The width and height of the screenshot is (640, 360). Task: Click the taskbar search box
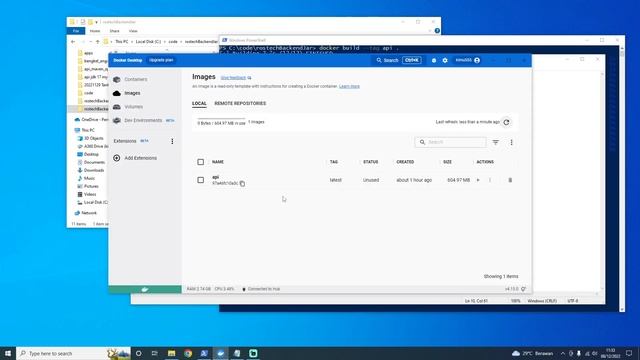(73, 353)
